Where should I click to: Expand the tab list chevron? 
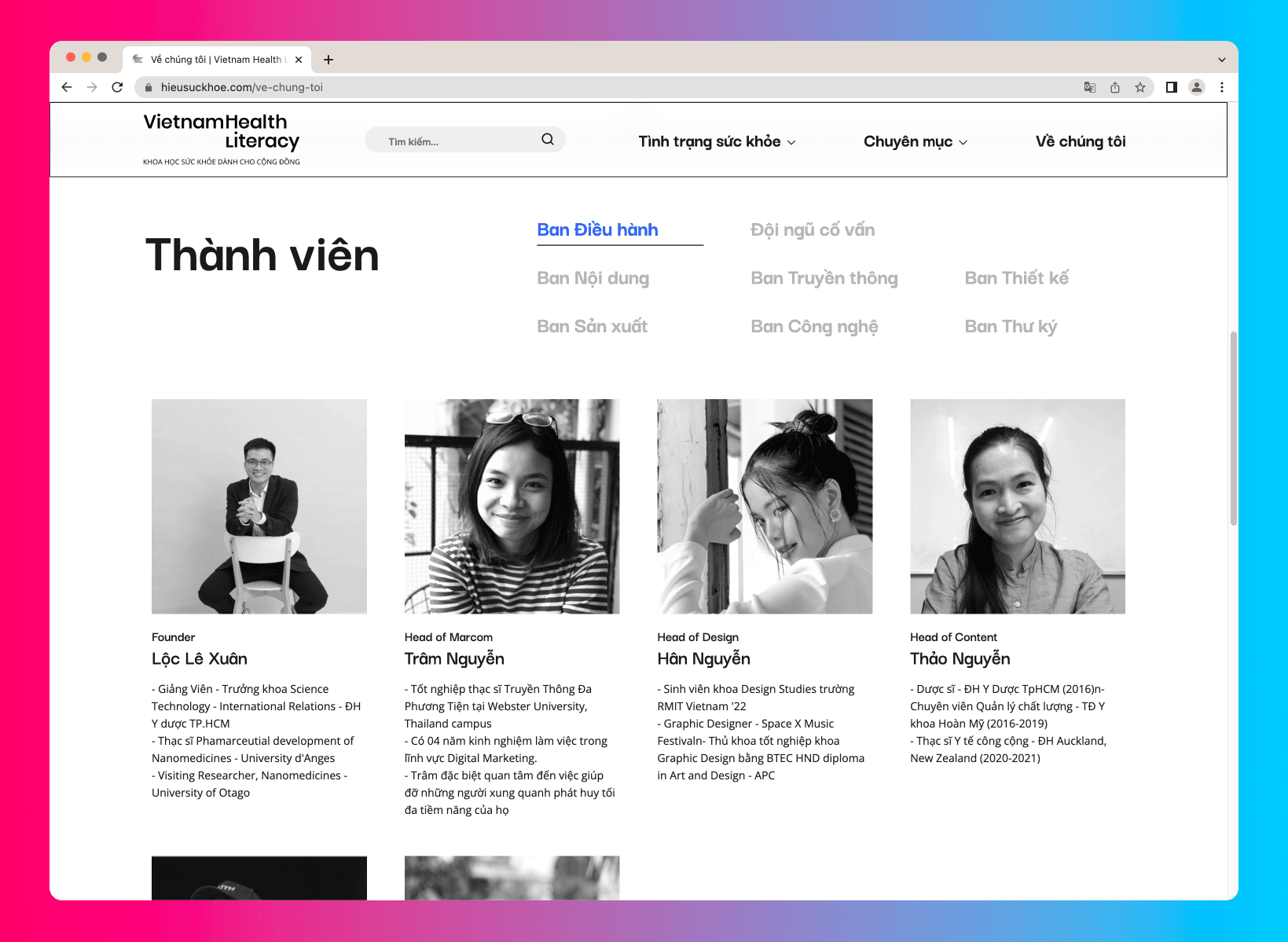1221,60
